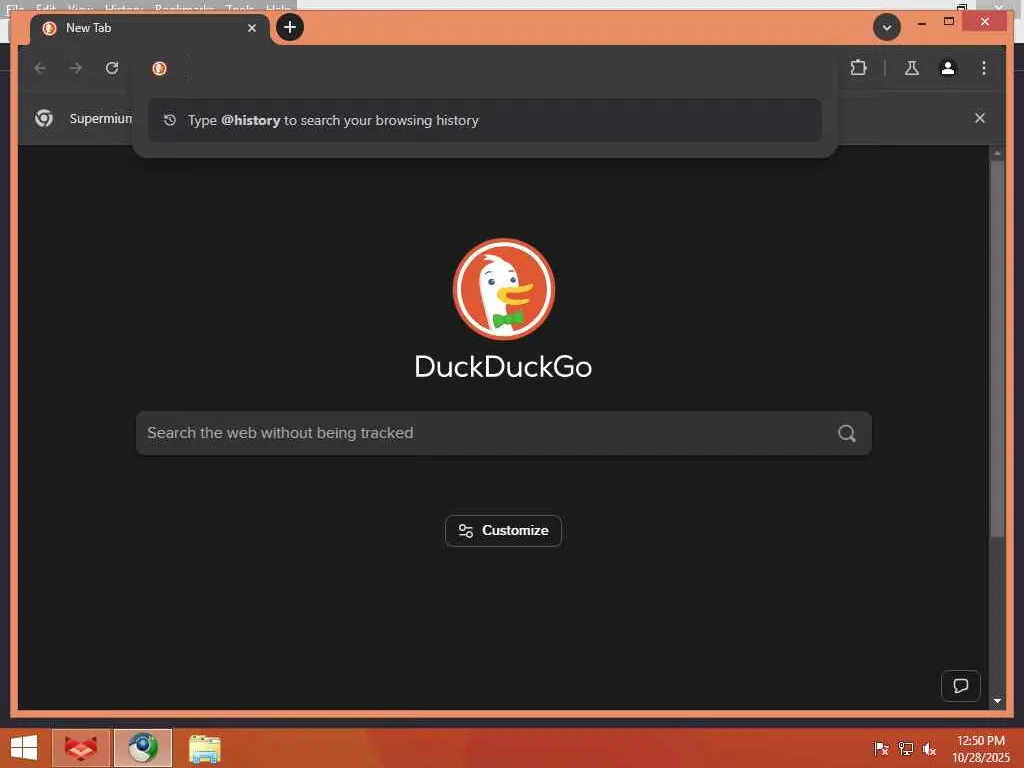
Task: Click the magnifier search icon
Action: tap(846, 433)
